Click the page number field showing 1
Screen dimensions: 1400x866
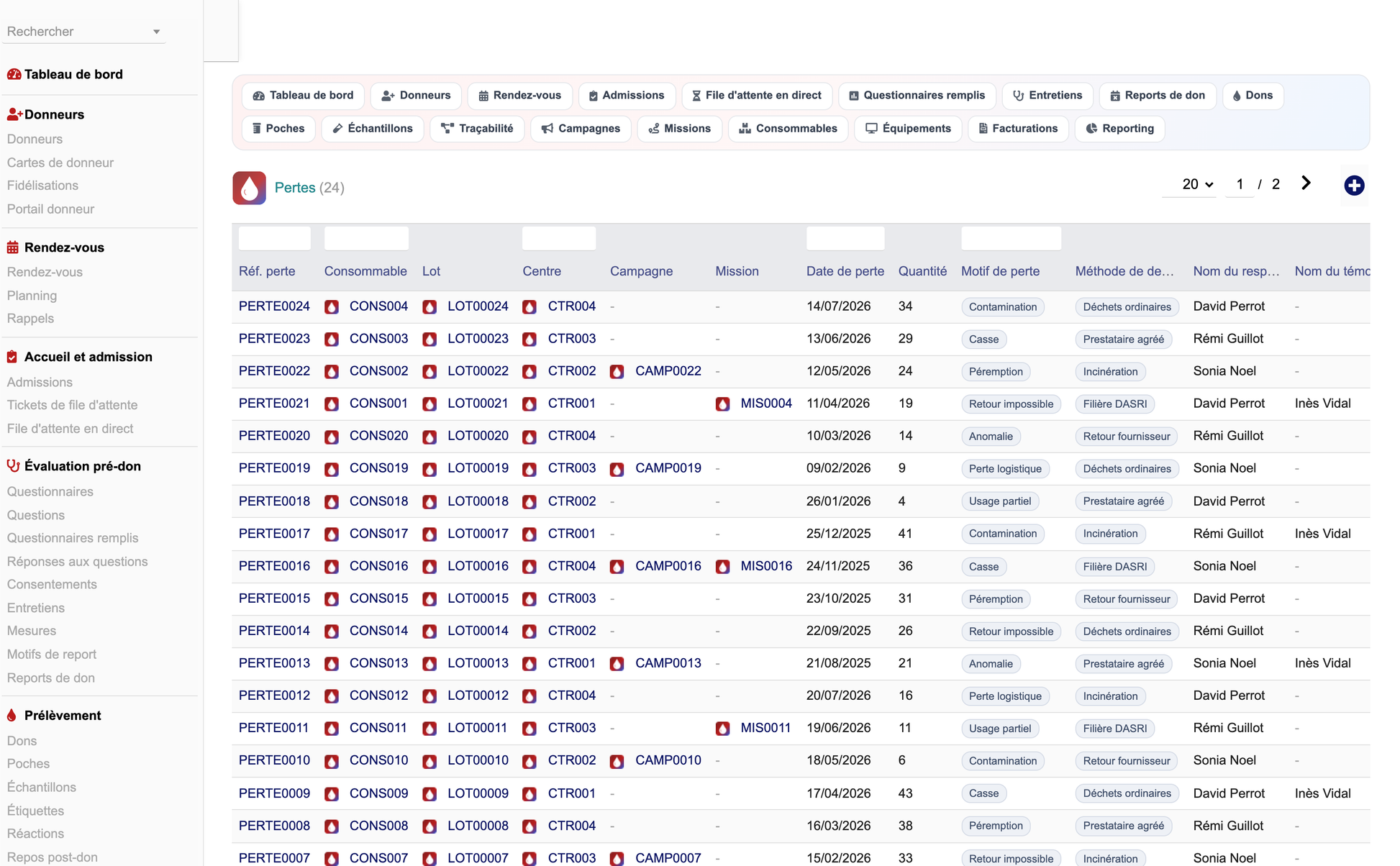1240,184
